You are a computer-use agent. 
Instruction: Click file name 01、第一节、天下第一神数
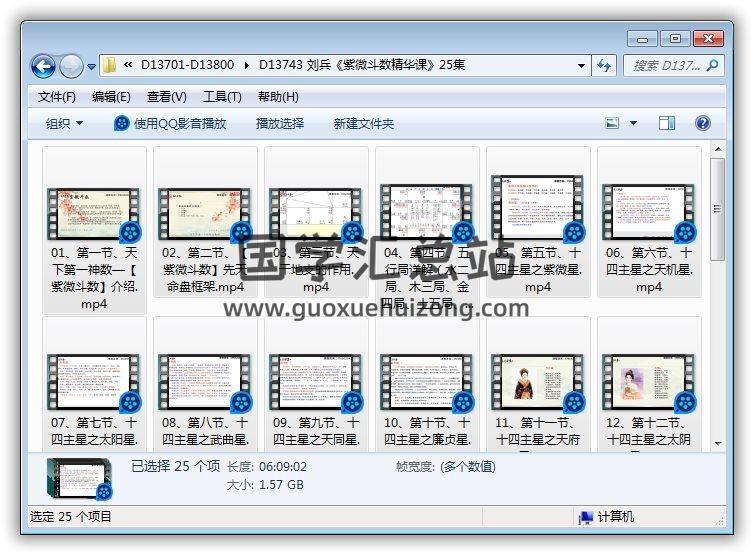point(94,278)
